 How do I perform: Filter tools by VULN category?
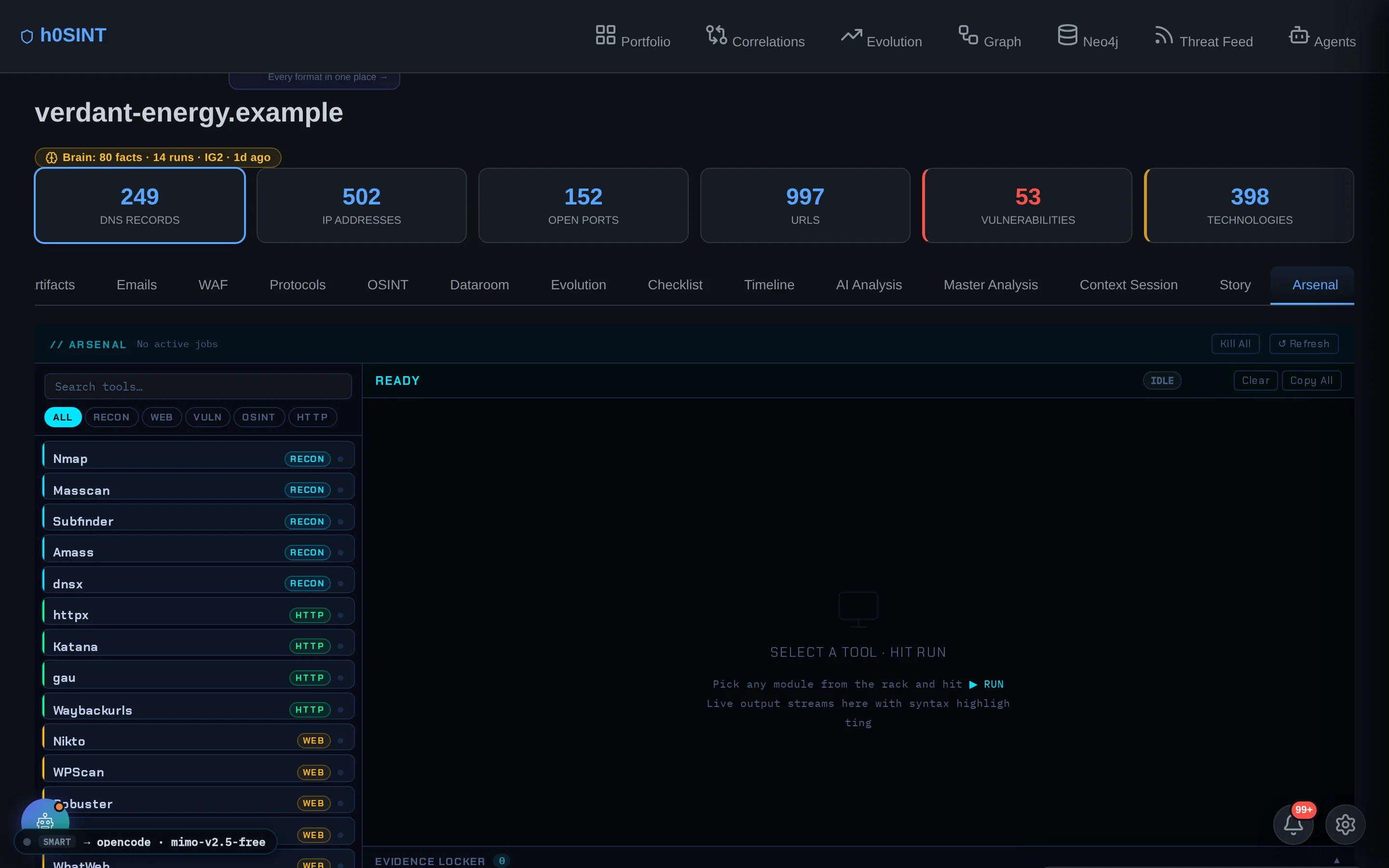[x=207, y=417]
